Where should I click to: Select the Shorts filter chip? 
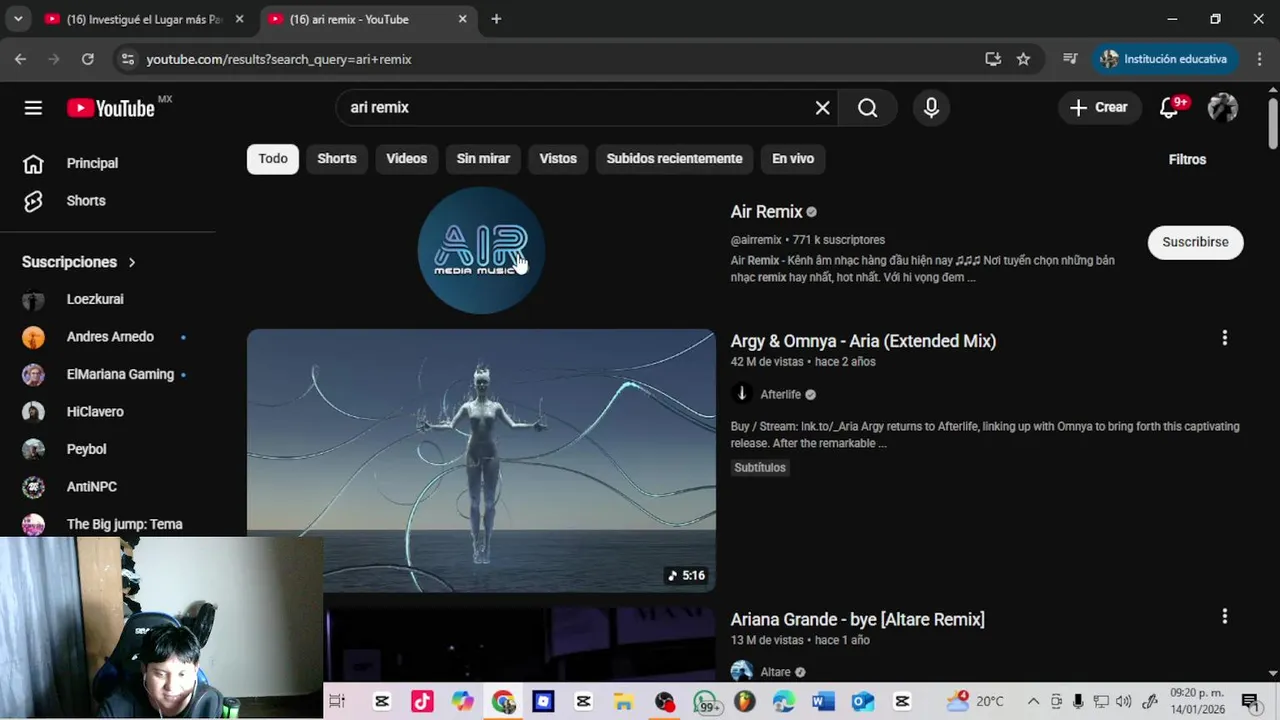pos(337,159)
